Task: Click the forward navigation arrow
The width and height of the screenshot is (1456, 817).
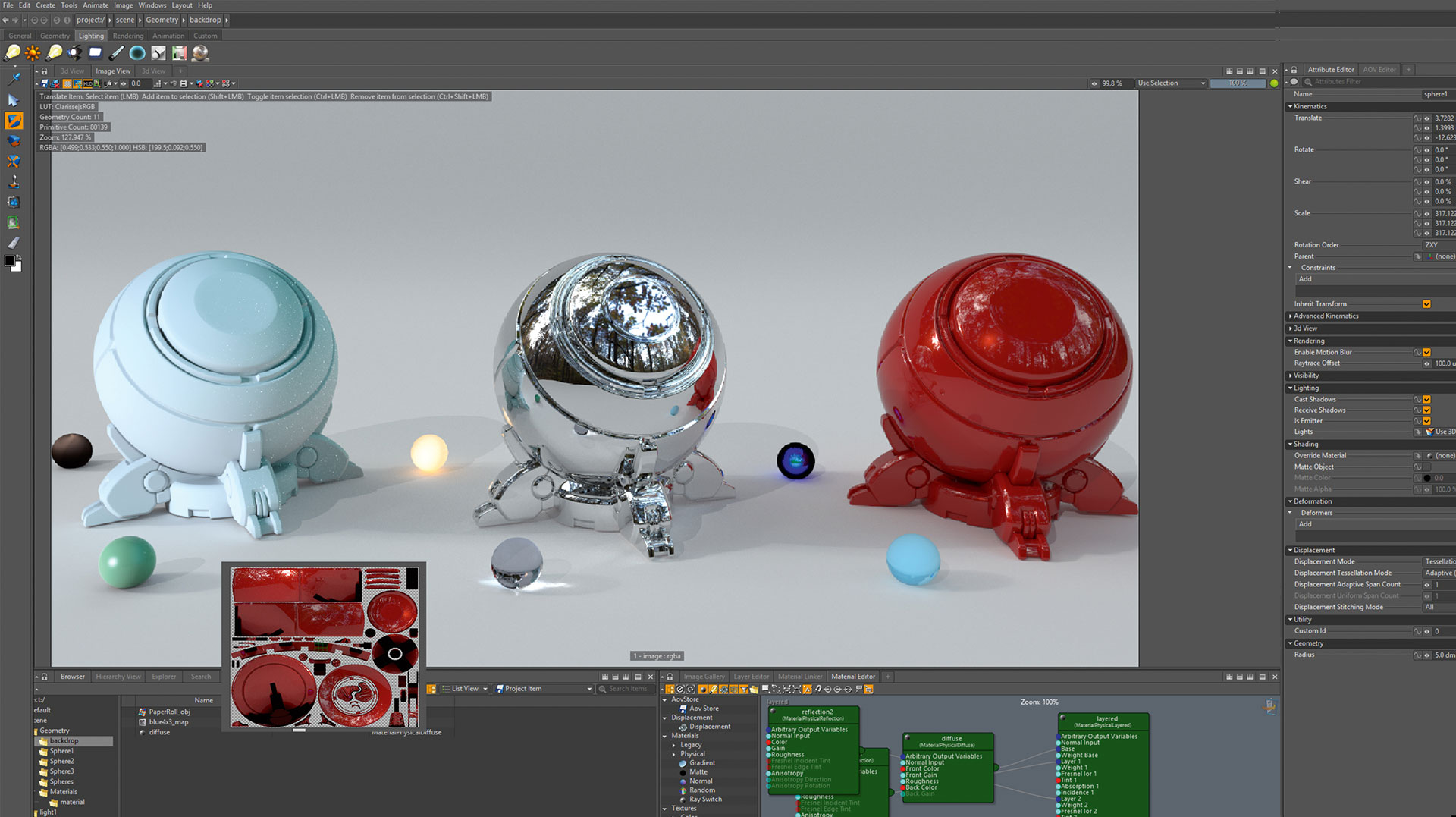Action: point(15,20)
